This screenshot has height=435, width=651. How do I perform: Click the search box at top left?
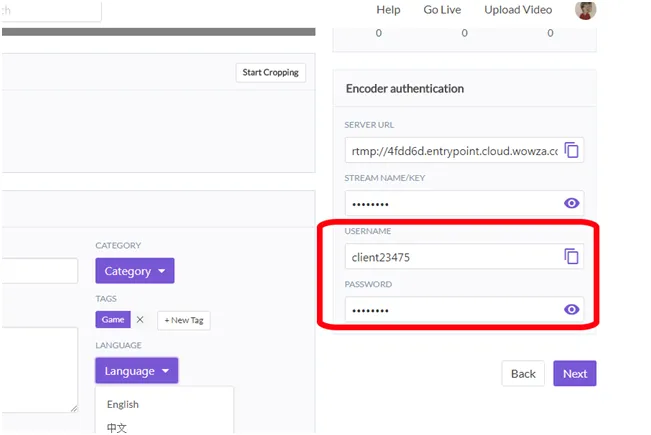tap(51, 10)
